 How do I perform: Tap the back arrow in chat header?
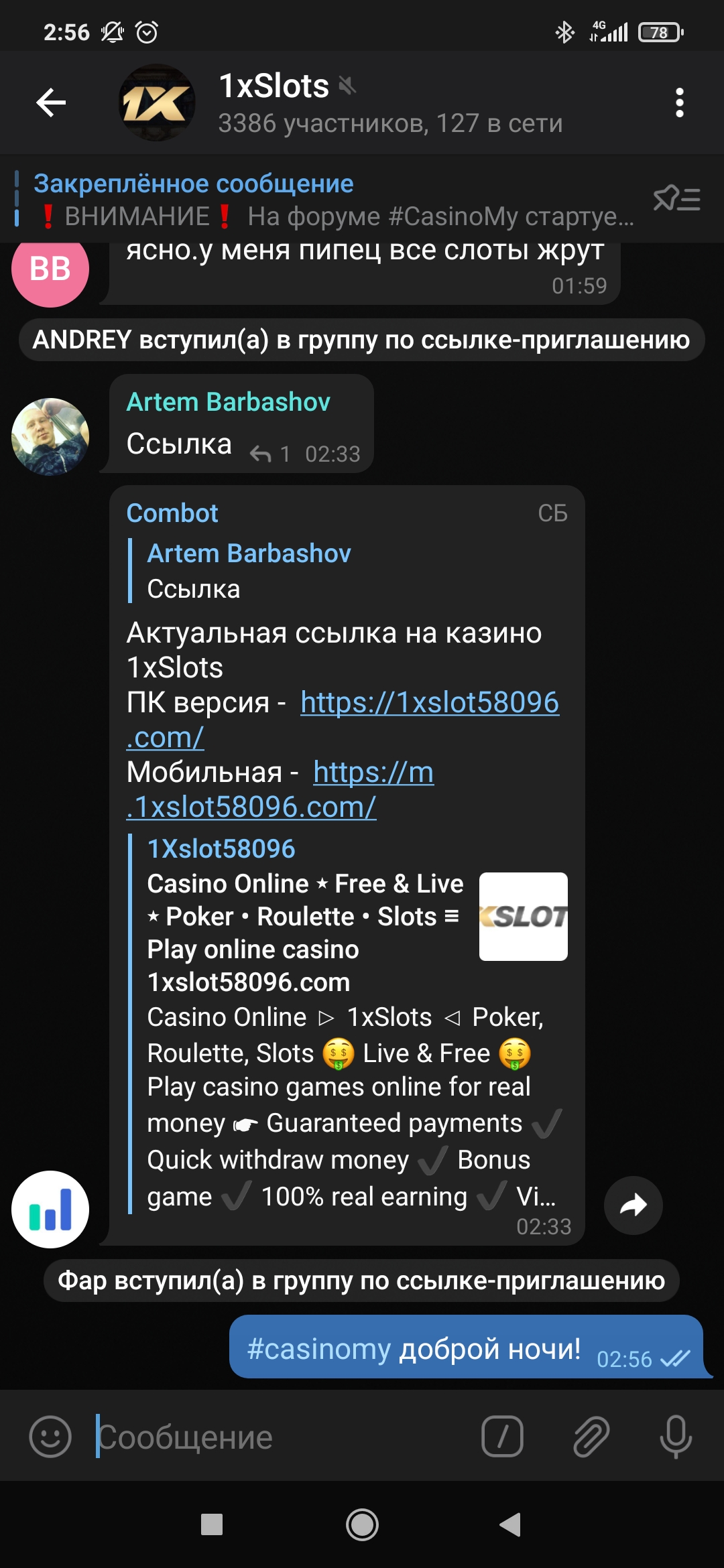coord(51,103)
